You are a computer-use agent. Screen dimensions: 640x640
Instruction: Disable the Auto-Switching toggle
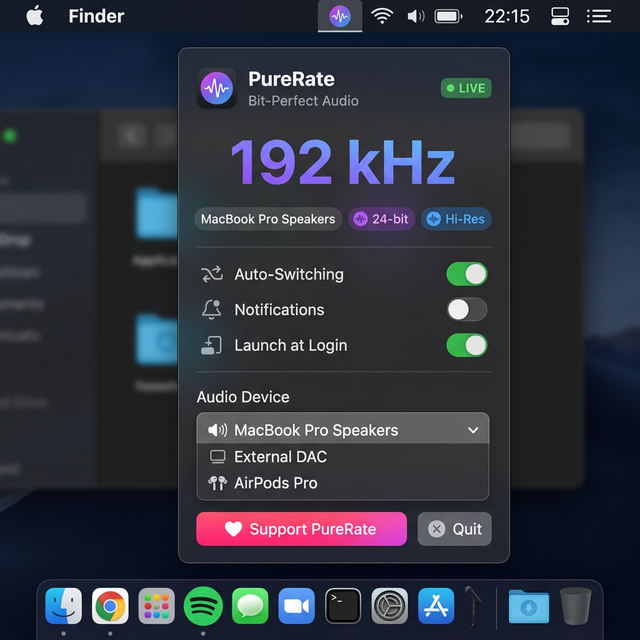click(x=467, y=274)
